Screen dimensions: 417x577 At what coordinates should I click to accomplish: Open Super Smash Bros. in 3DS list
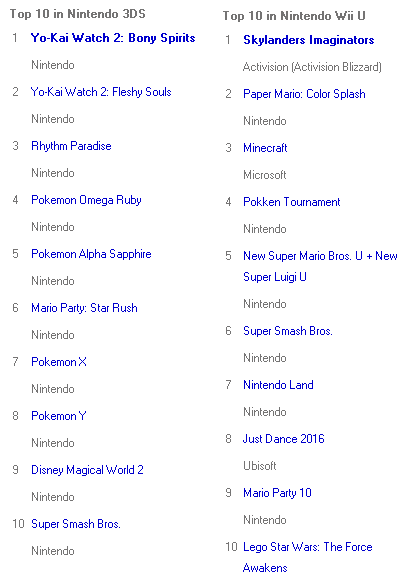(x=76, y=524)
